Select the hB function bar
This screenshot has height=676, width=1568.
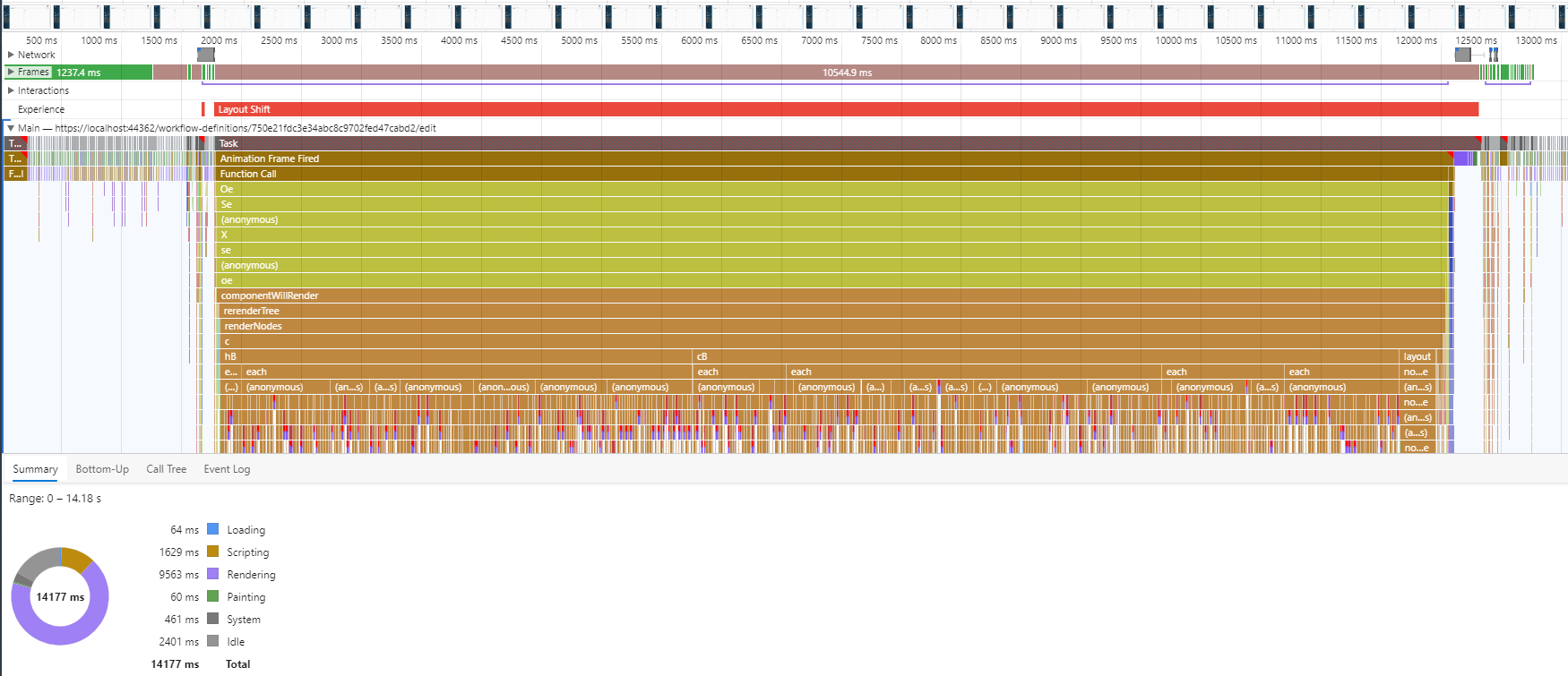[457, 356]
